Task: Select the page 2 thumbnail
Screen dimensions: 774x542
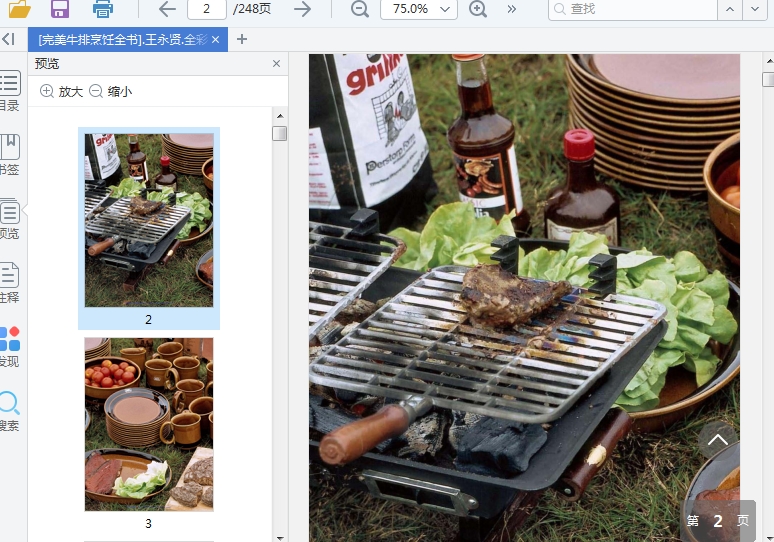Action: [149, 228]
